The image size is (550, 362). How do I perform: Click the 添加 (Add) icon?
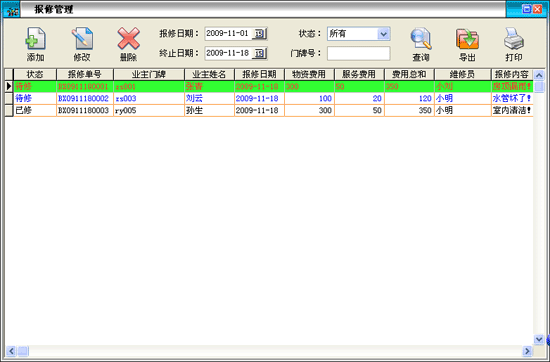pos(35,38)
